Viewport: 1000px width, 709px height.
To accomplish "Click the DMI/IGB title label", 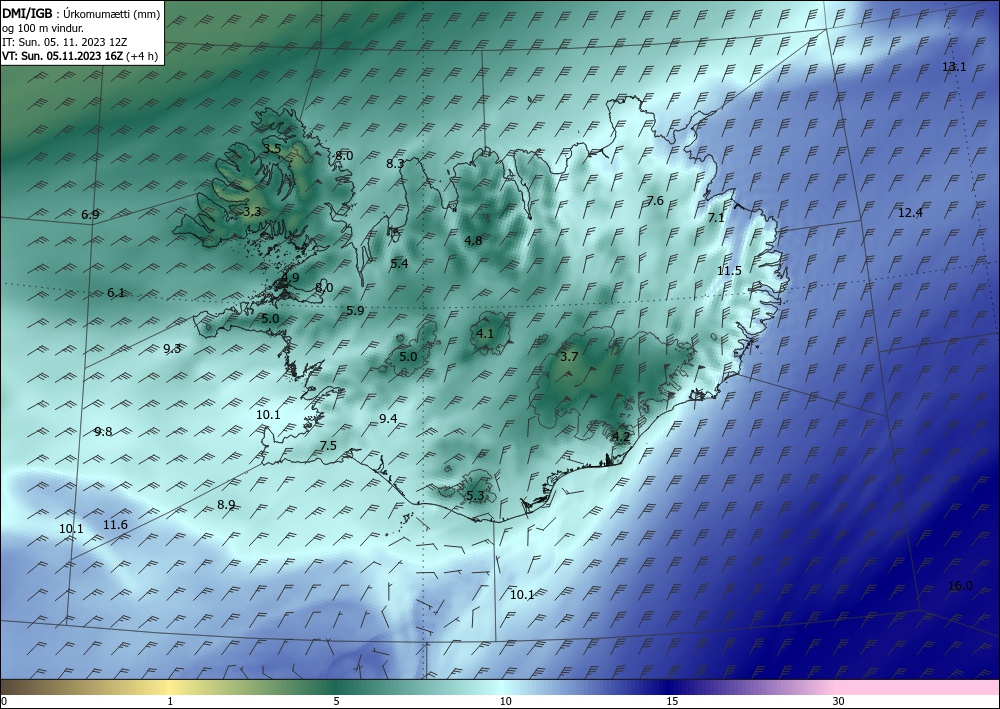I will pyautogui.click(x=27, y=14).
